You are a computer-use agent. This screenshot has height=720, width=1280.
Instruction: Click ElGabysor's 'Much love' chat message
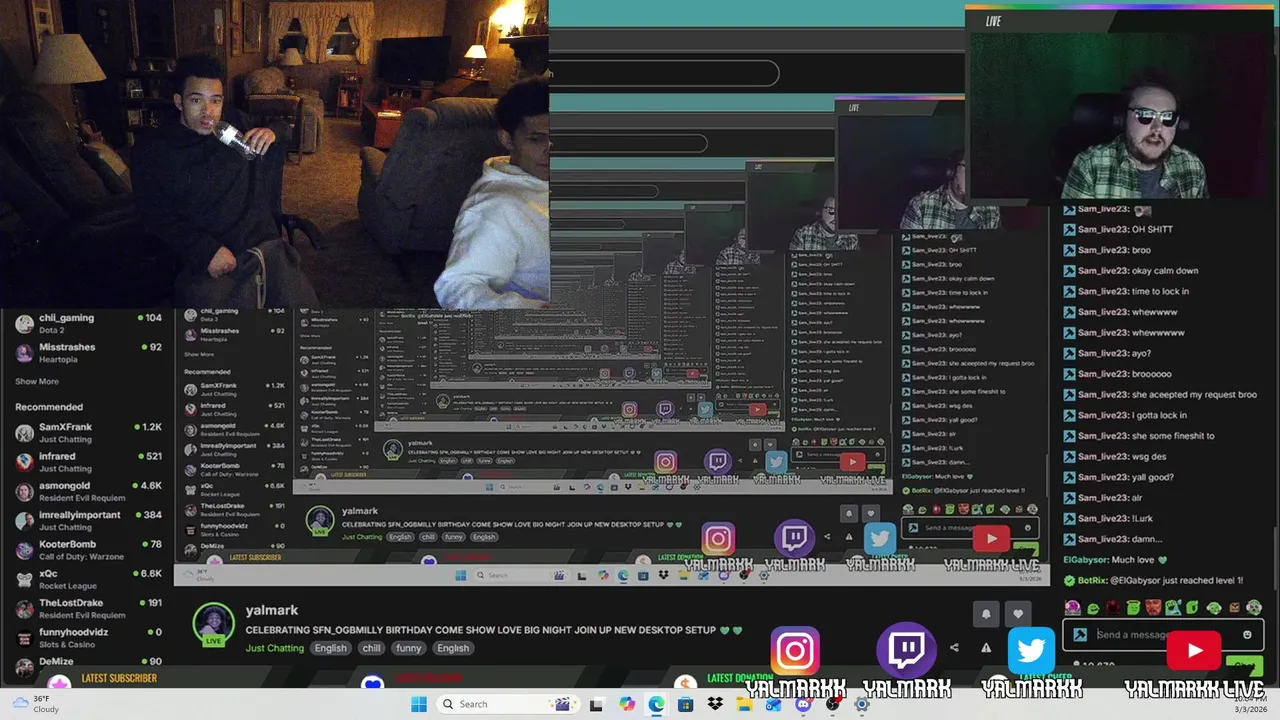1115,560
